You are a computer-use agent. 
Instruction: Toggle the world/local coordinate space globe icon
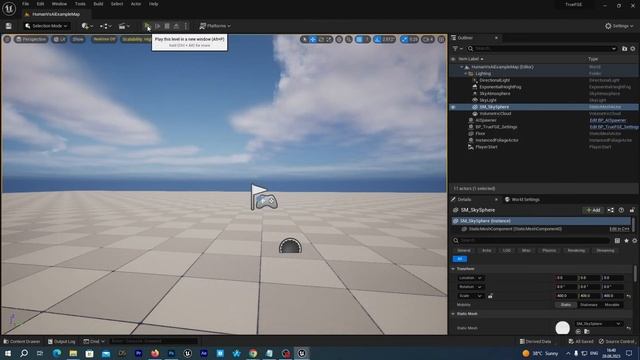pyautogui.click(x=339, y=39)
